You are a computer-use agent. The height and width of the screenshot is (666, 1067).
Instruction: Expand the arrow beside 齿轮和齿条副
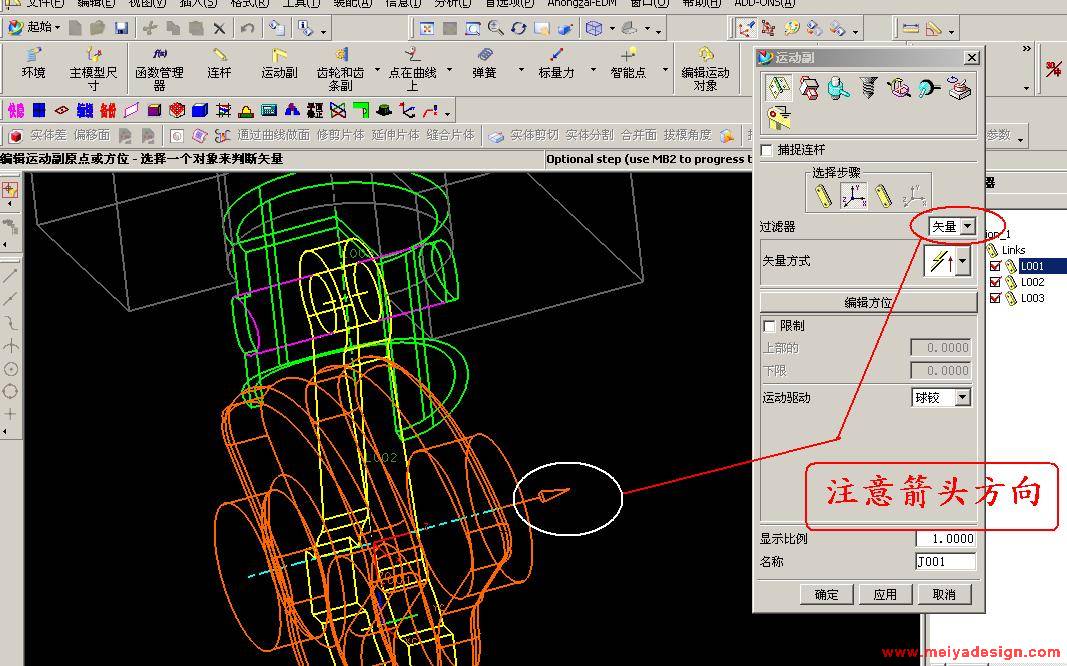pos(378,70)
